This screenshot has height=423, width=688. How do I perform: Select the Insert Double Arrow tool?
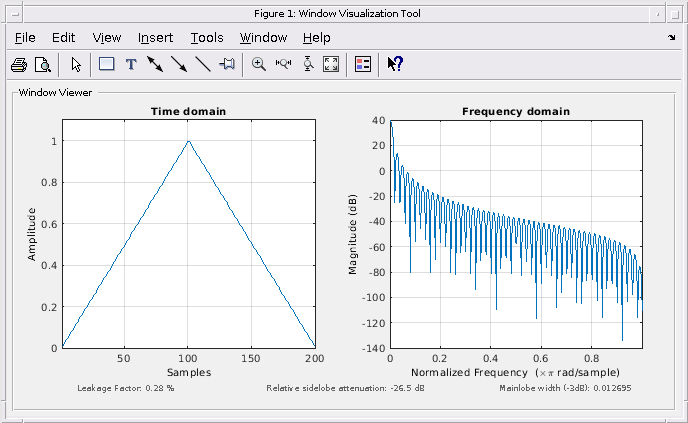tap(155, 64)
